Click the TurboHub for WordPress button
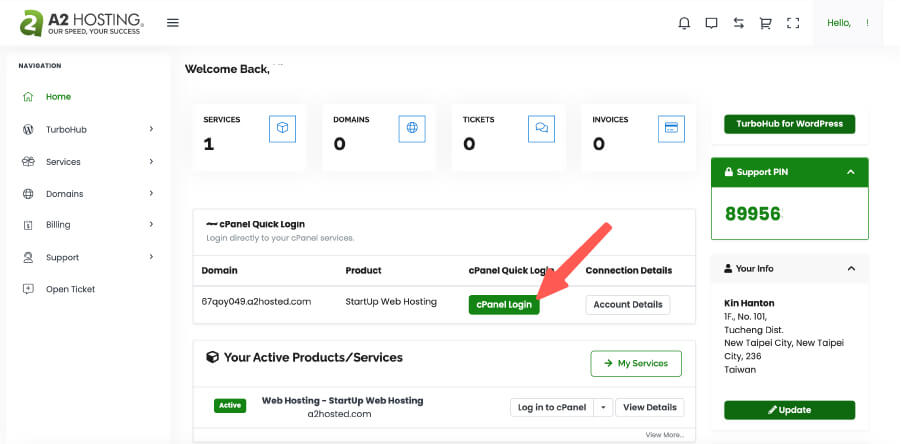Screen dimensions: 901x444 tap(789, 124)
